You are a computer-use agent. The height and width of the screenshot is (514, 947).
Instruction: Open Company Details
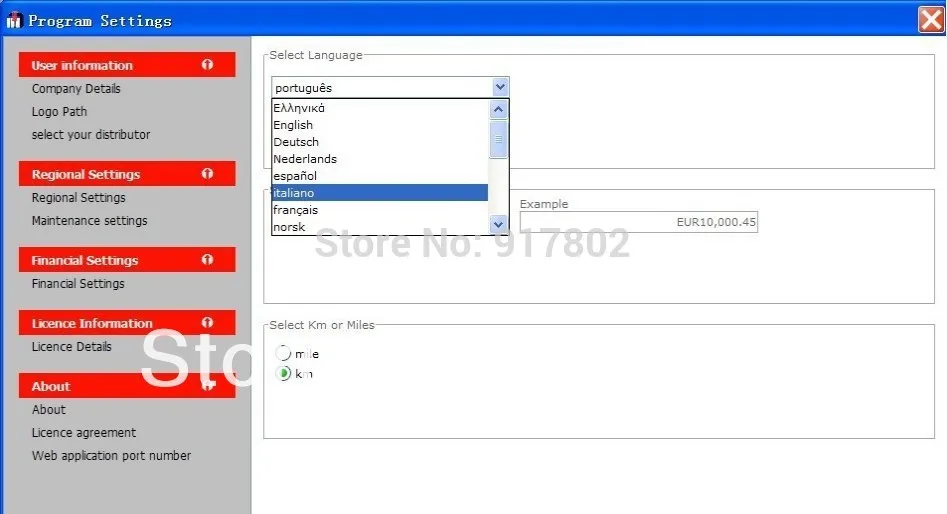point(76,89)
